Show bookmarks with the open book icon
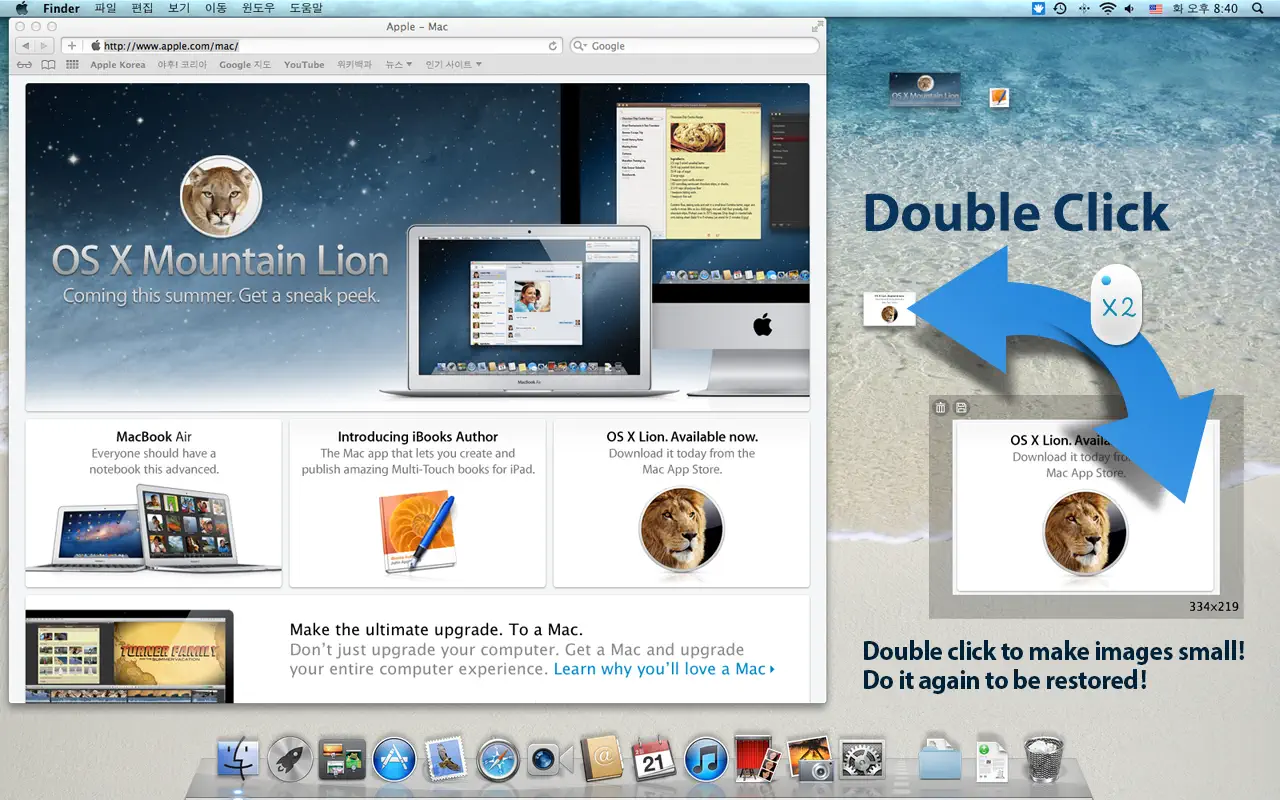Screen dimensions: 1280x800 (x=48, y=65)
